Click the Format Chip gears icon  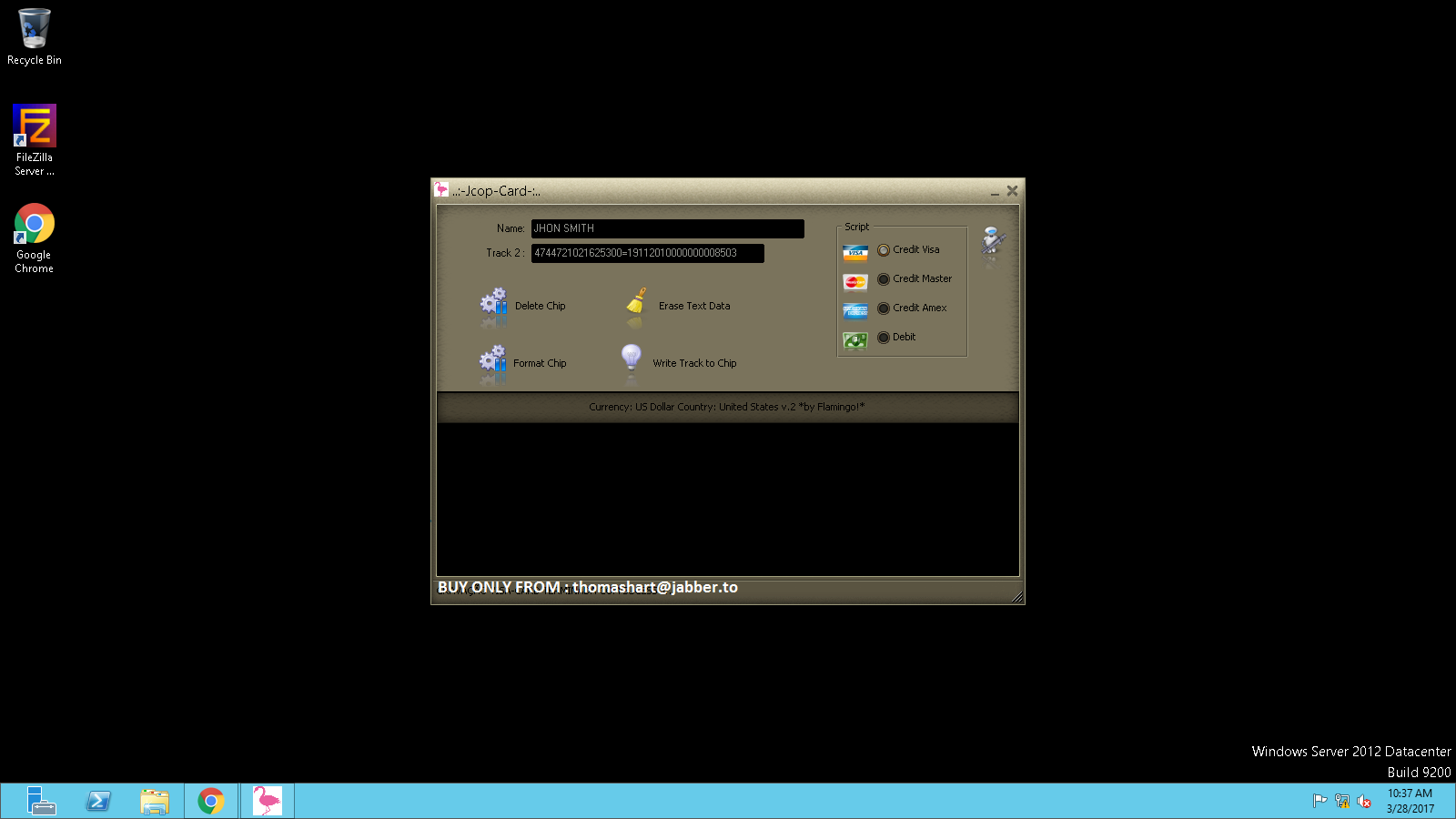click(x=493, y=359)
